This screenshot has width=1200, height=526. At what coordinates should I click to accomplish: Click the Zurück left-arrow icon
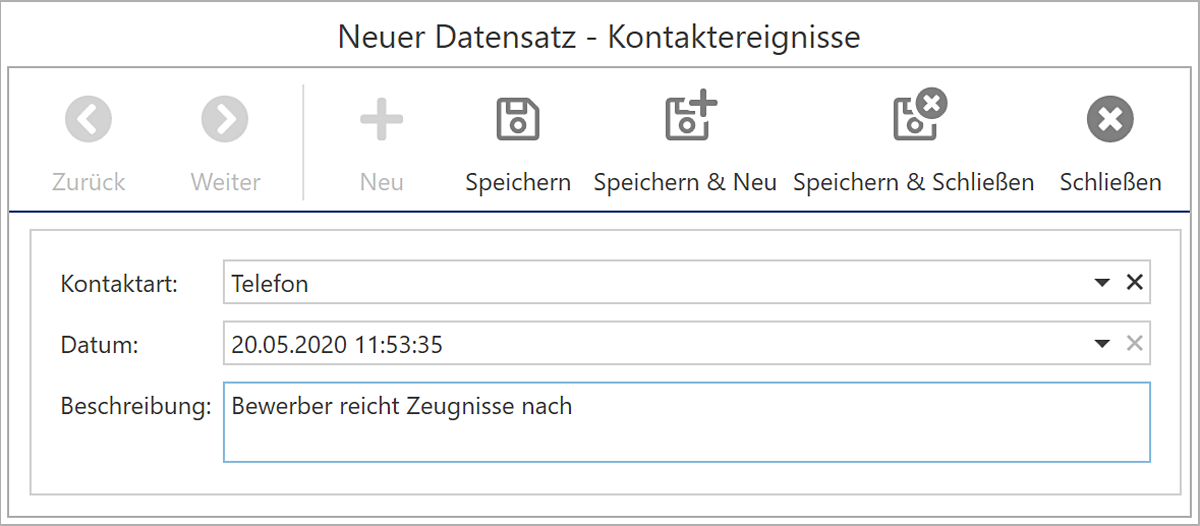[x=89, y=120]
